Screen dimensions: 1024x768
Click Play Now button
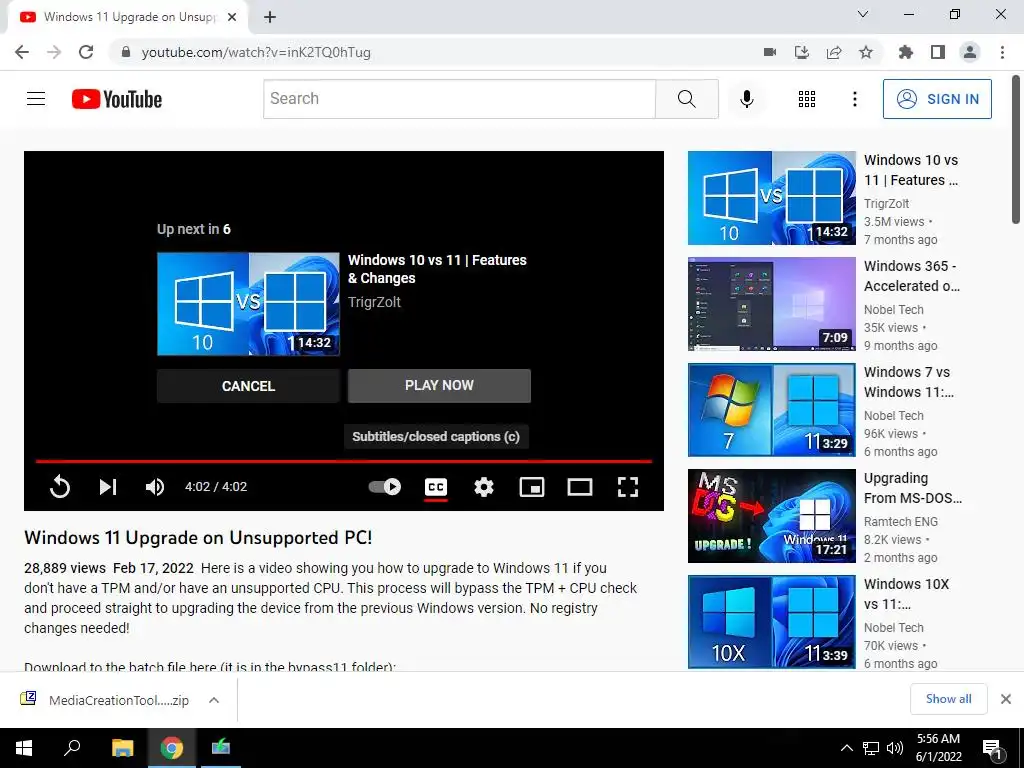click(x=439, y=385)
